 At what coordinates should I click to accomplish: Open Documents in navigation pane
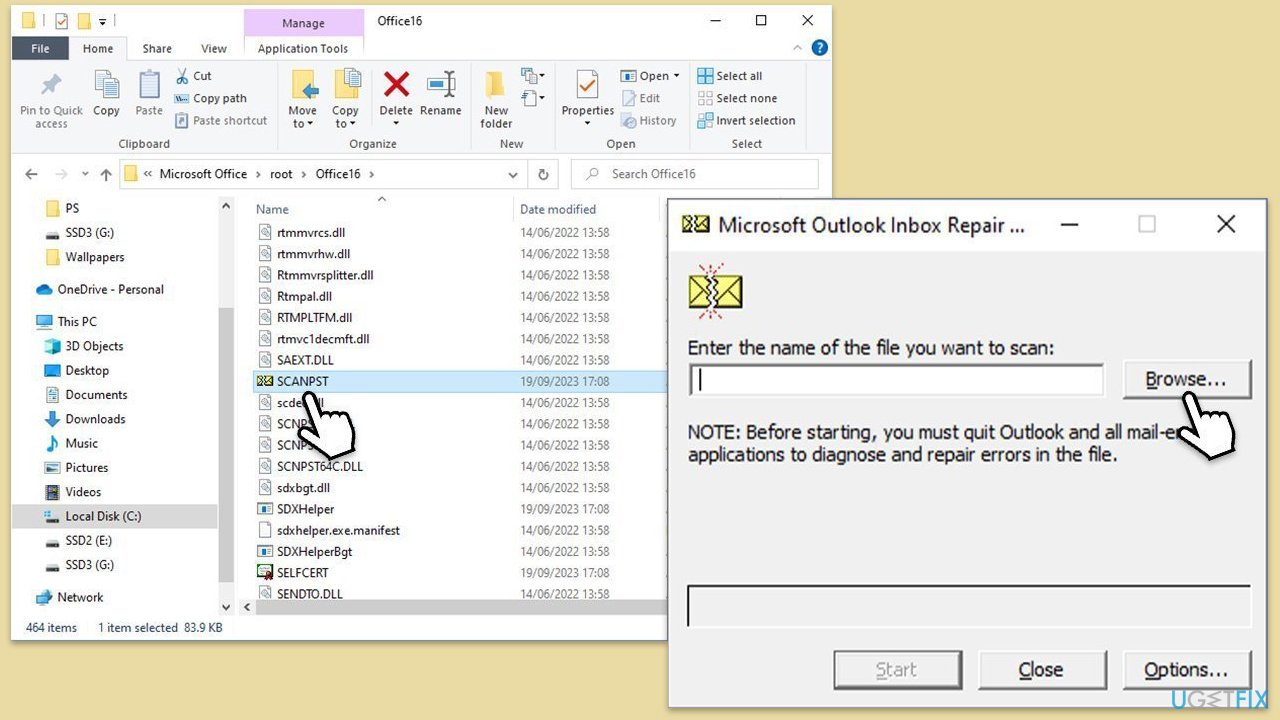click(x=85, y=394)
